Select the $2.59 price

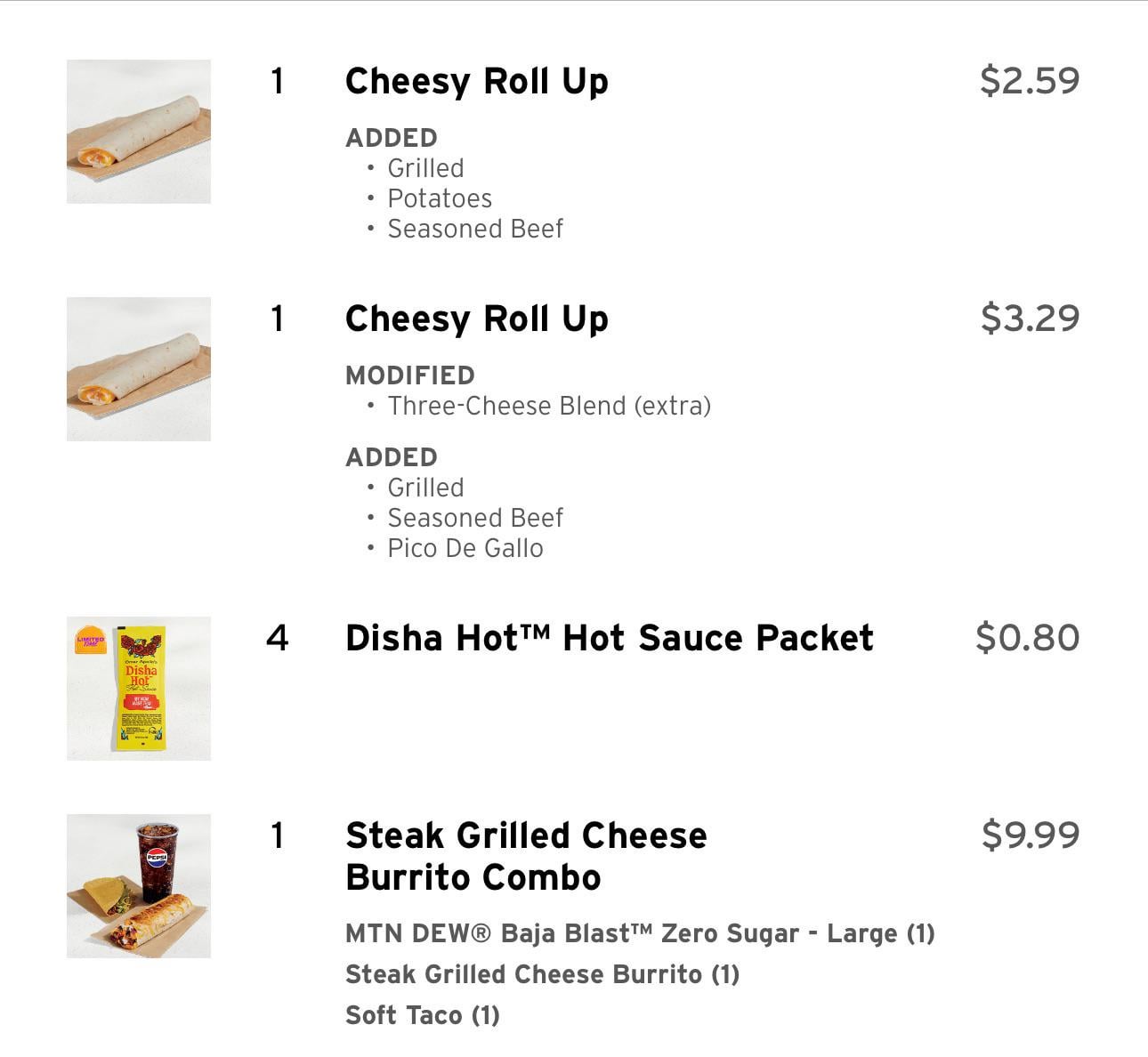click(1029, 80)
